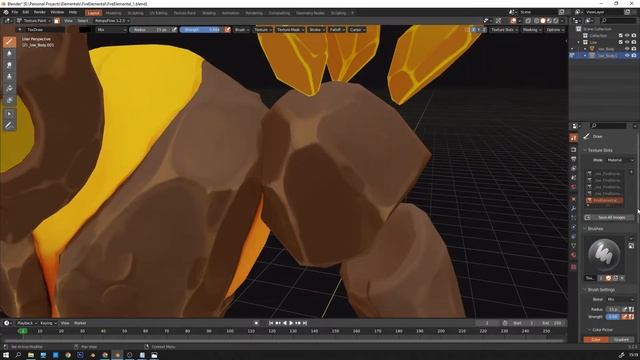640x360 pixels.
Task: Select the Draw brush tool
Action: pos(9,42)
